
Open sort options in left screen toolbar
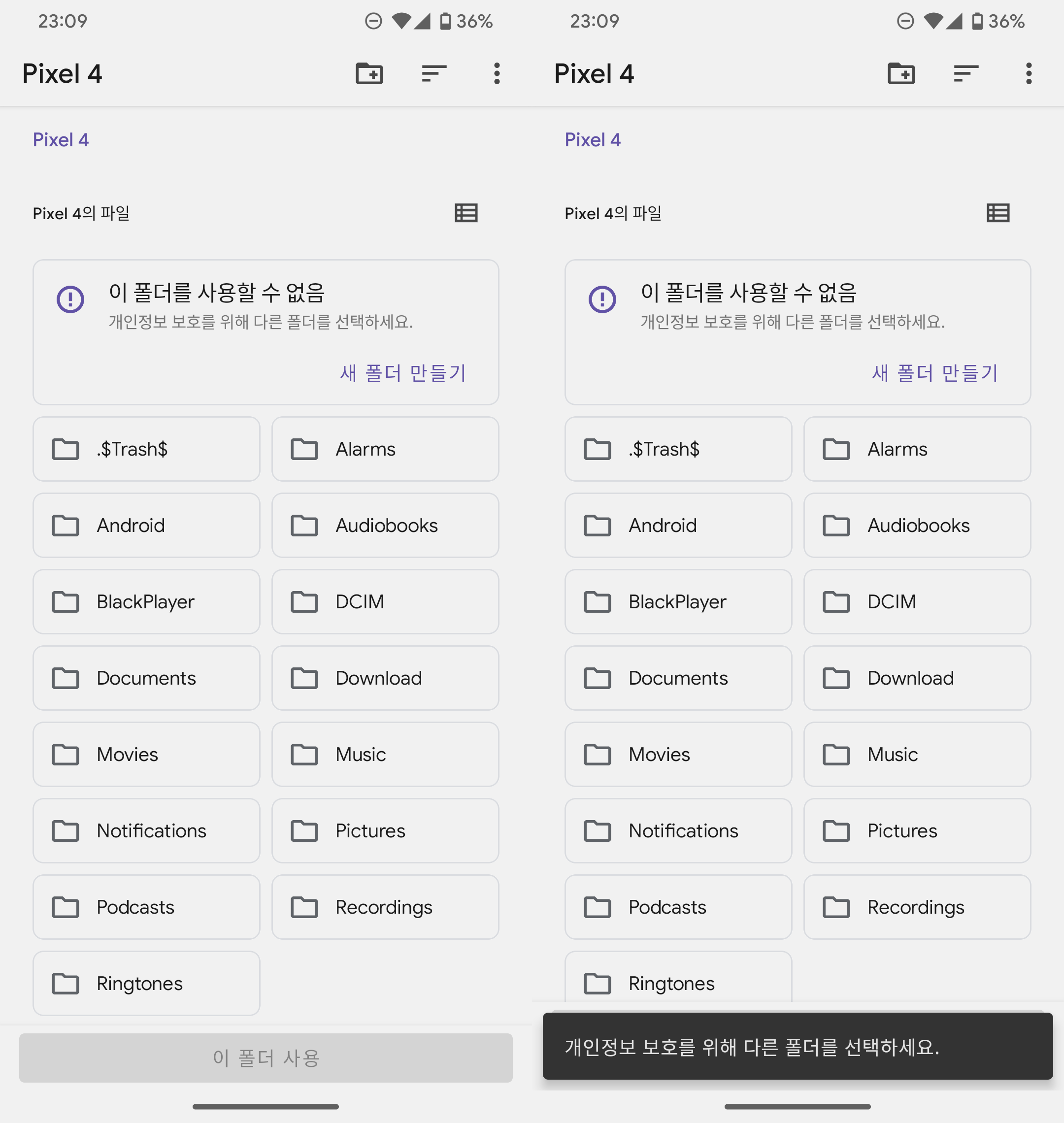pos(434,74)
